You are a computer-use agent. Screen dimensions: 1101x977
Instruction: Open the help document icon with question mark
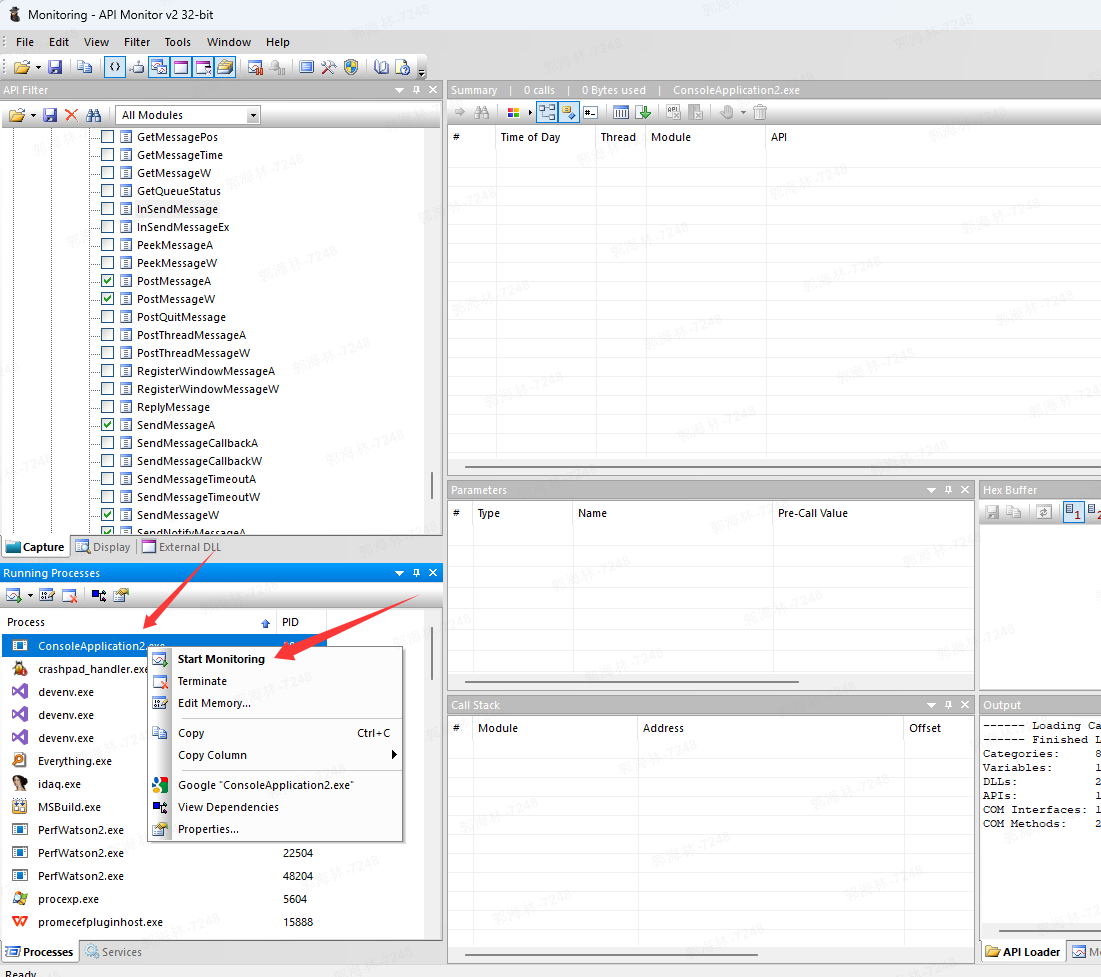(402, 67)
